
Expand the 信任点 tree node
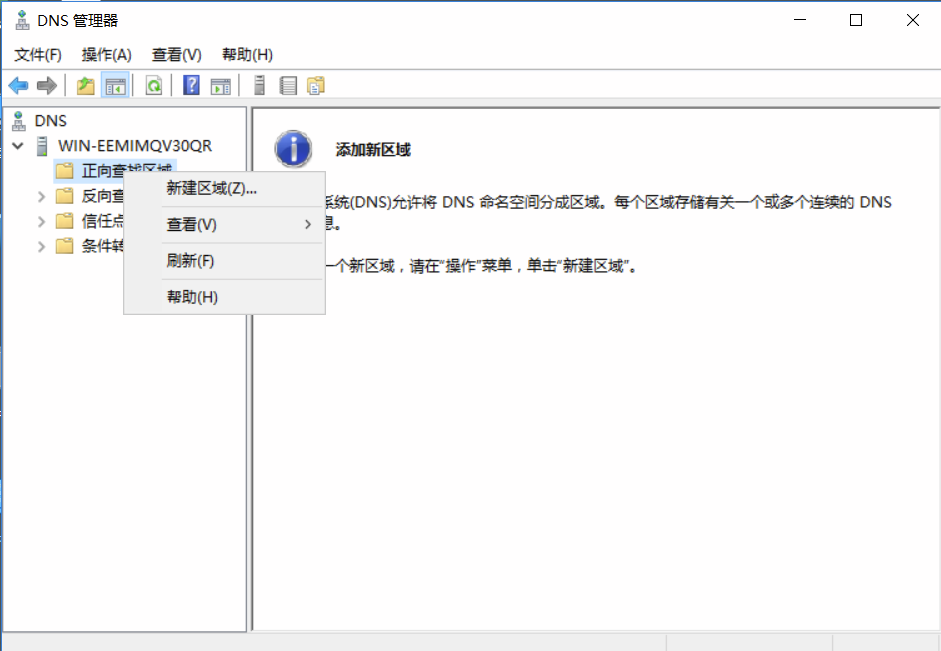point(41,221)
